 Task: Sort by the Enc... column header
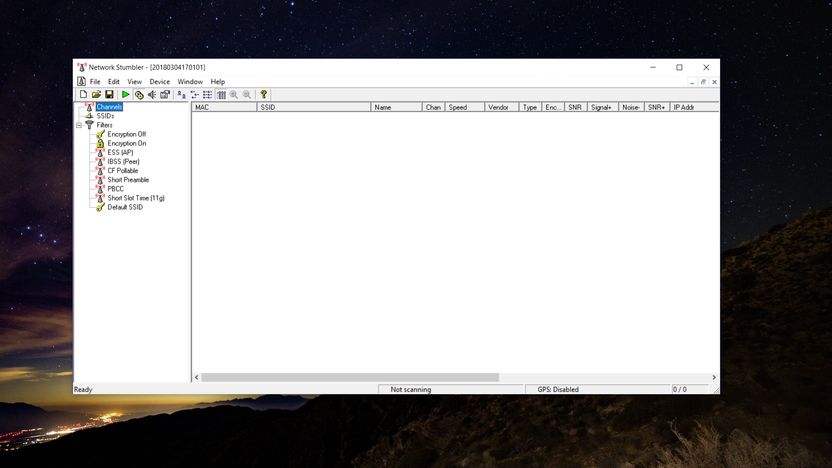pyautogui.click(x=553, y=107)
